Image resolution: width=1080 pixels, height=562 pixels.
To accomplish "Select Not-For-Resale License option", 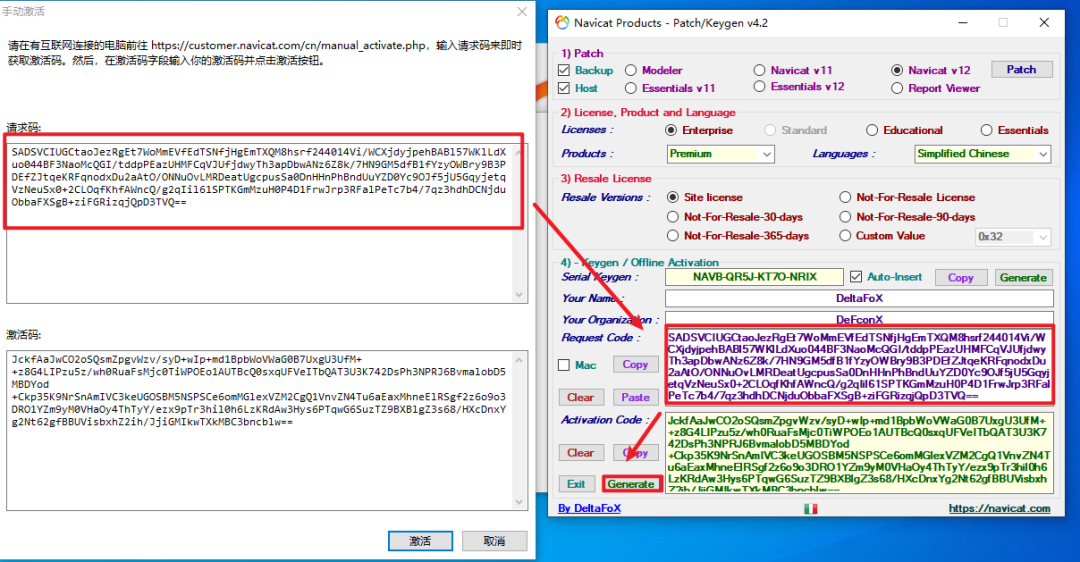I will (x=845, y=197).
